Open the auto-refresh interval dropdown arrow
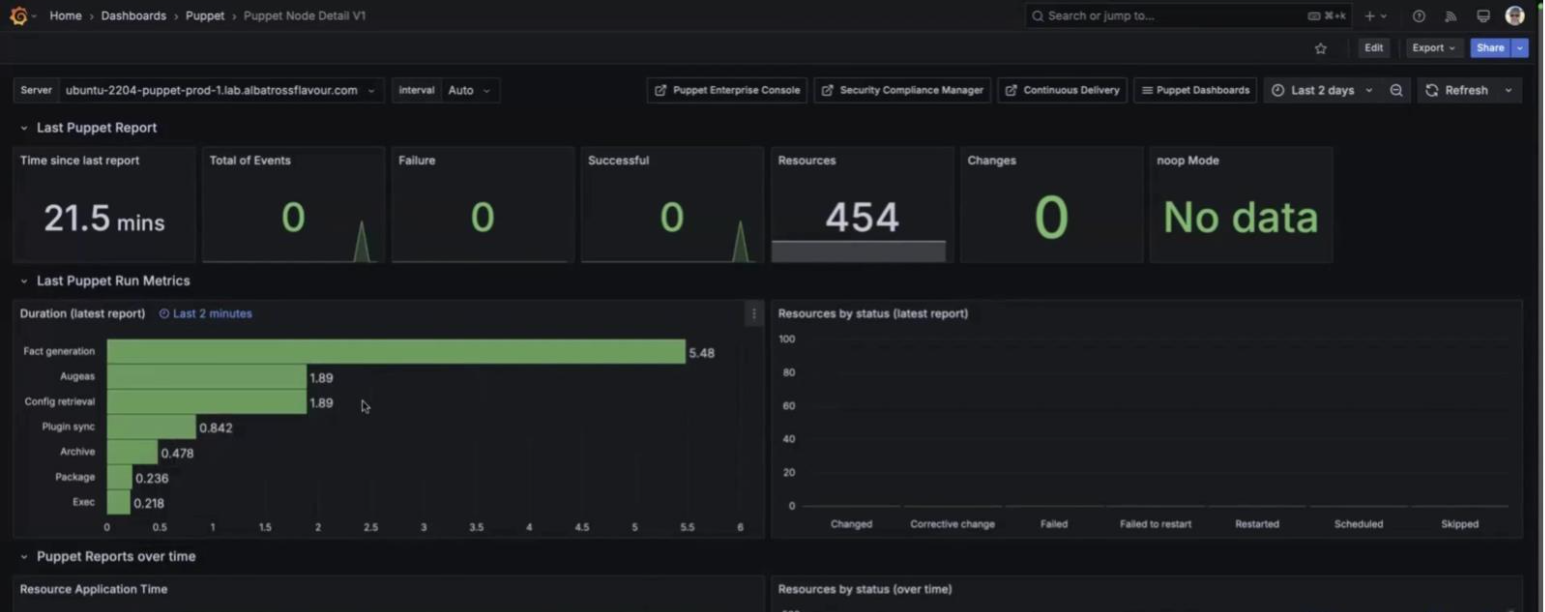Screen dimensions: 1545x612 pyautogui.click(x=1508, y=90)
